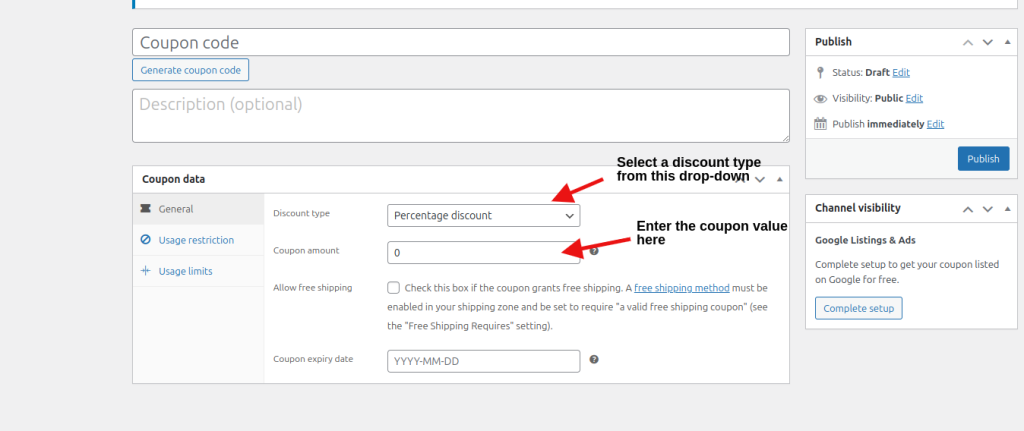
Task: Collapse the Channel visibility panel
Action: coord(1008,209)
